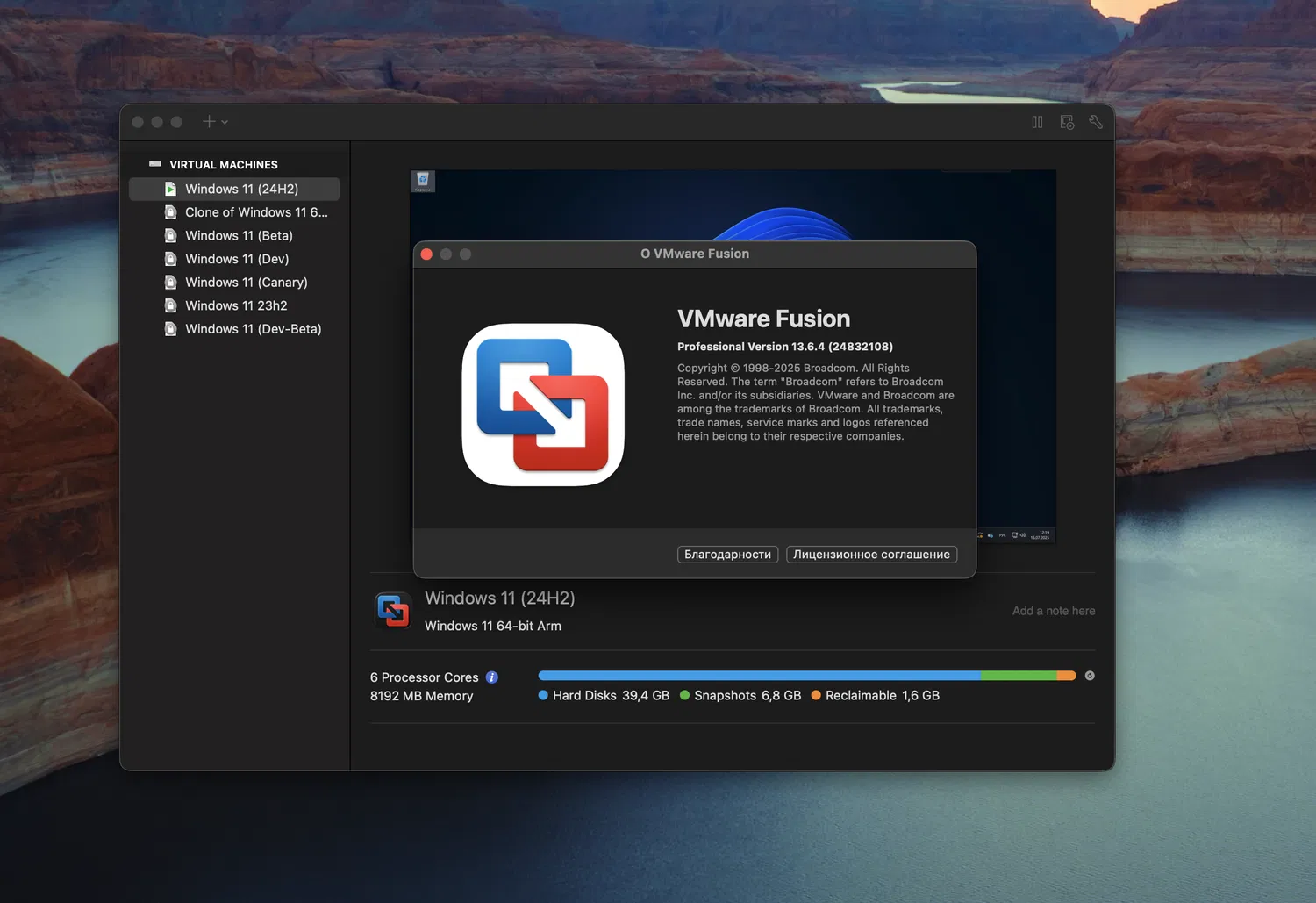1316x903 pixels.
Task: Click the 6 Processor Cores label
Action: click(425, 677)
